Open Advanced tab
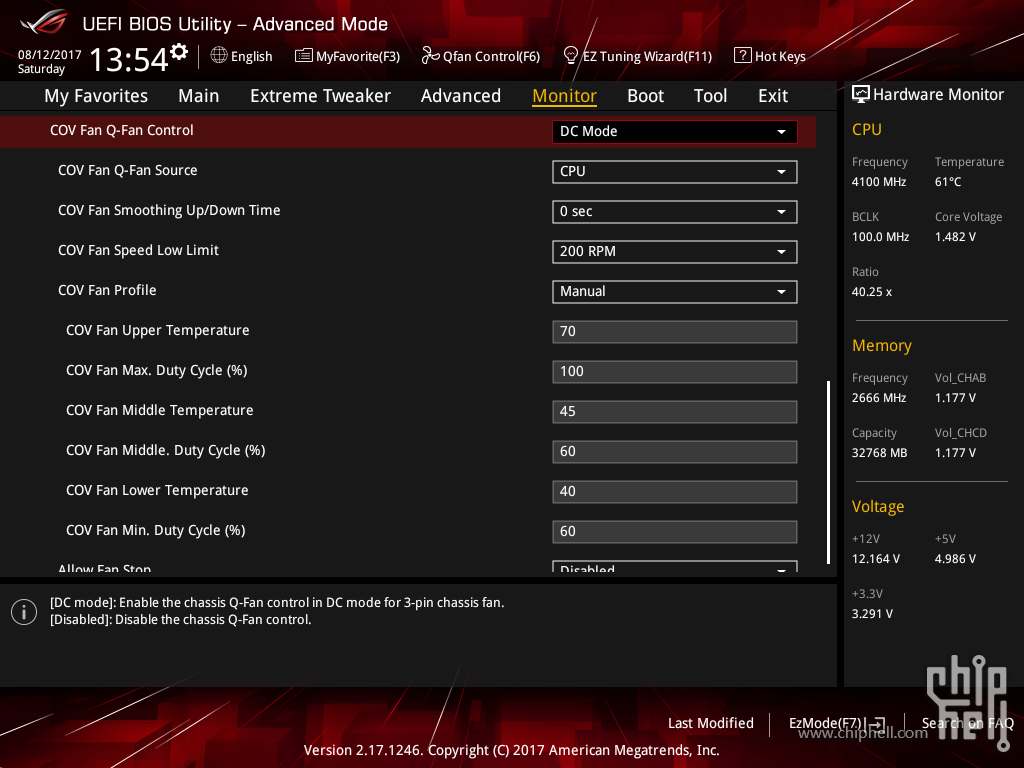 (x=460, y=96)
